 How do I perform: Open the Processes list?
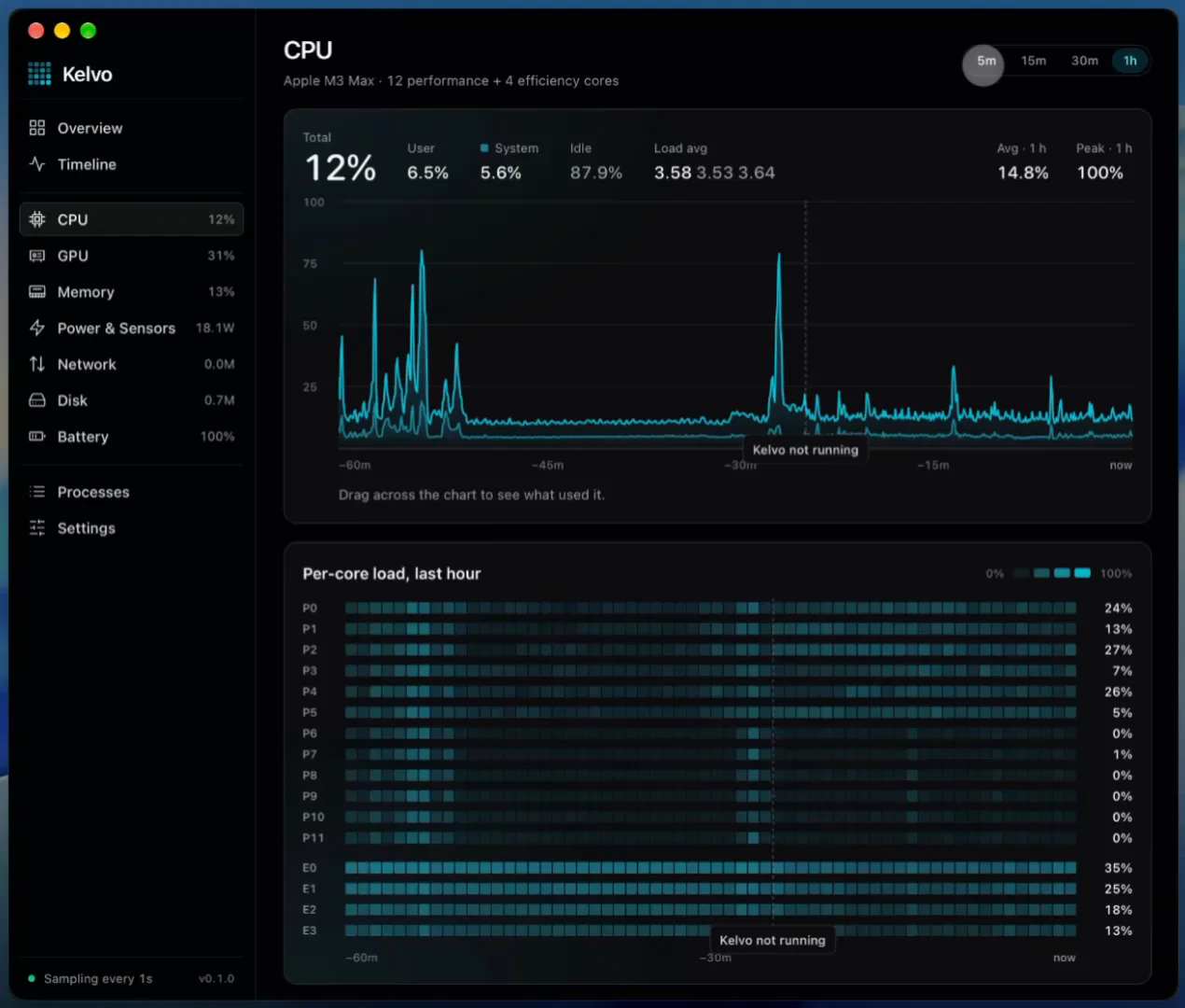pyautogui.click(x=131, y=492)
